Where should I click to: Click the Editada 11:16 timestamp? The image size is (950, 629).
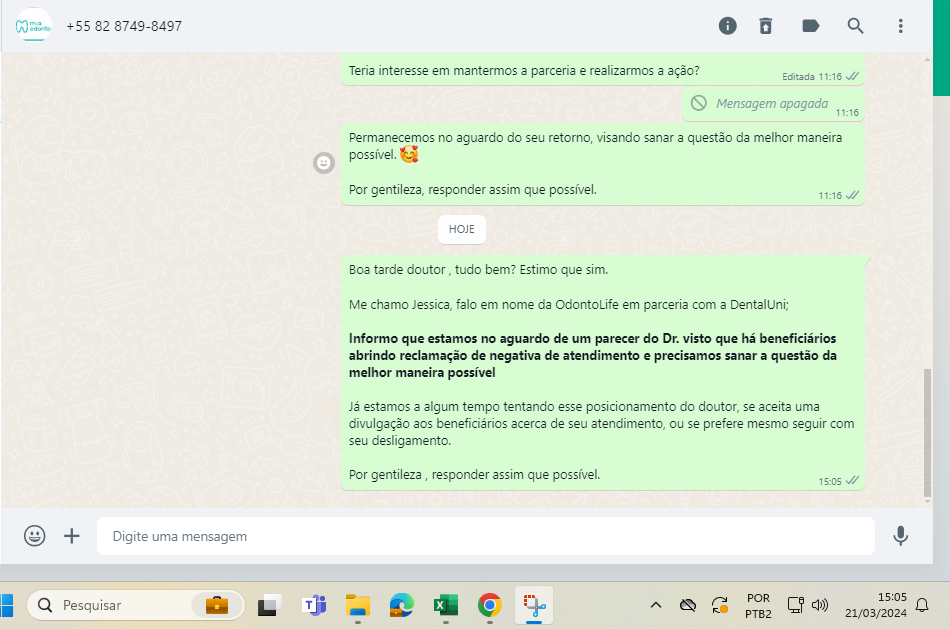tap(812, 77)
